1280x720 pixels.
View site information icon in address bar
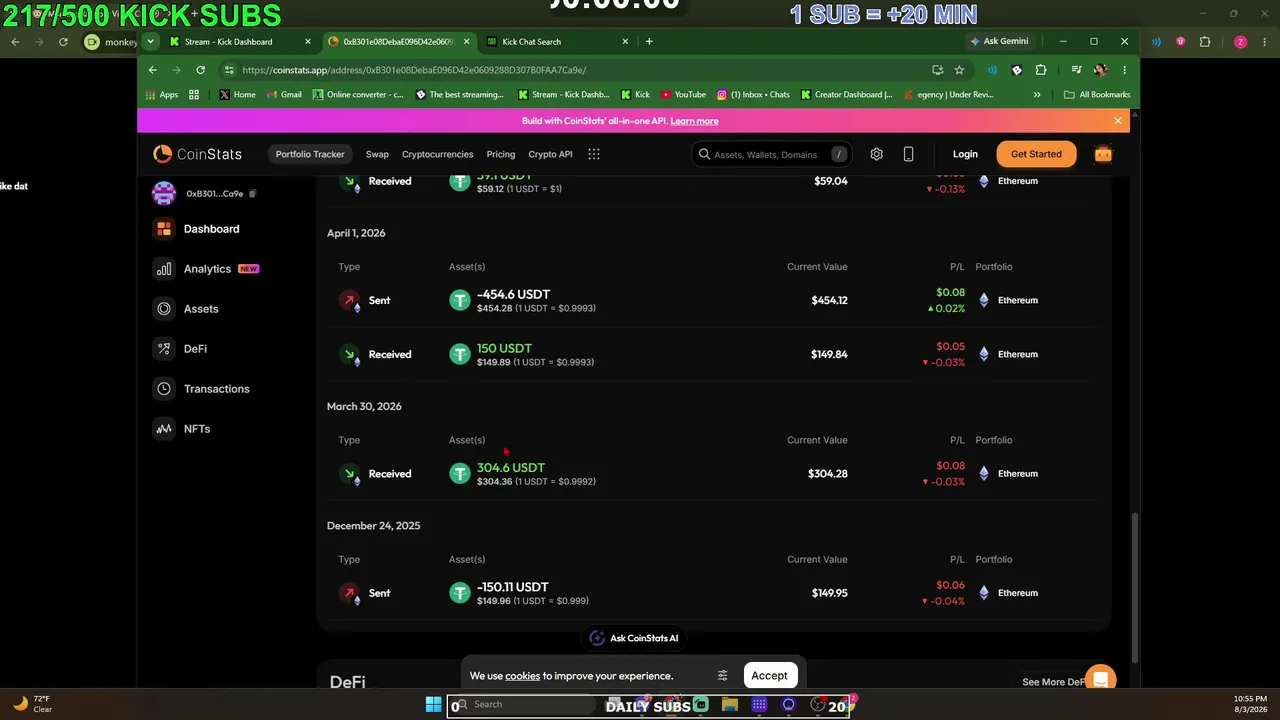229,70
